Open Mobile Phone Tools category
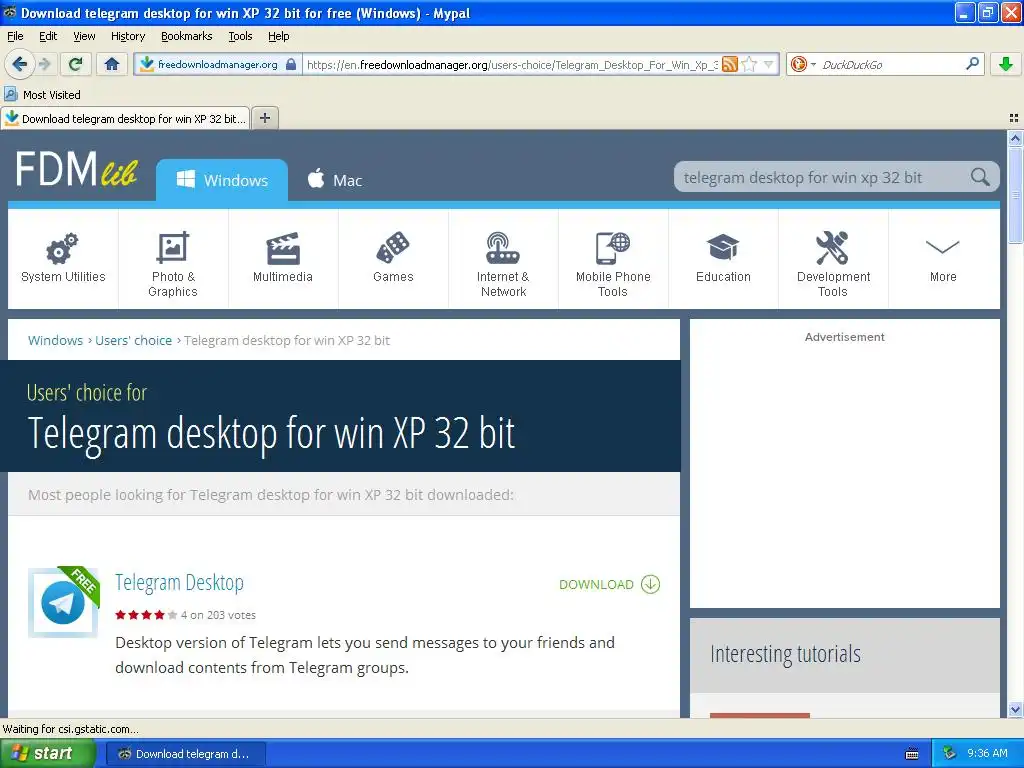Image resolution: width=1024 pixels, height=768 pixels. [613, 259]
